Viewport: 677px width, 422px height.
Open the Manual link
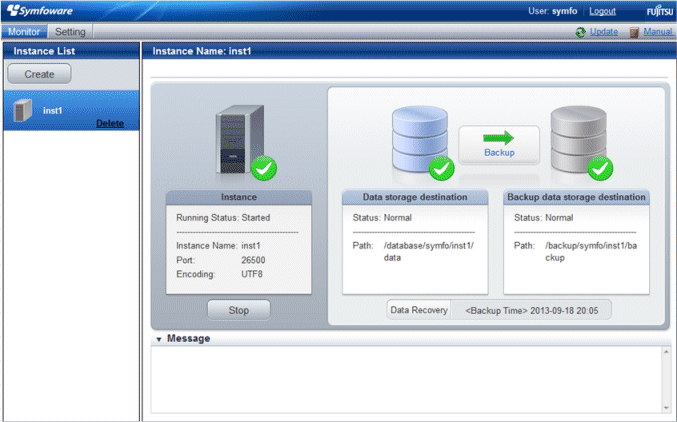tap(658, 32)
